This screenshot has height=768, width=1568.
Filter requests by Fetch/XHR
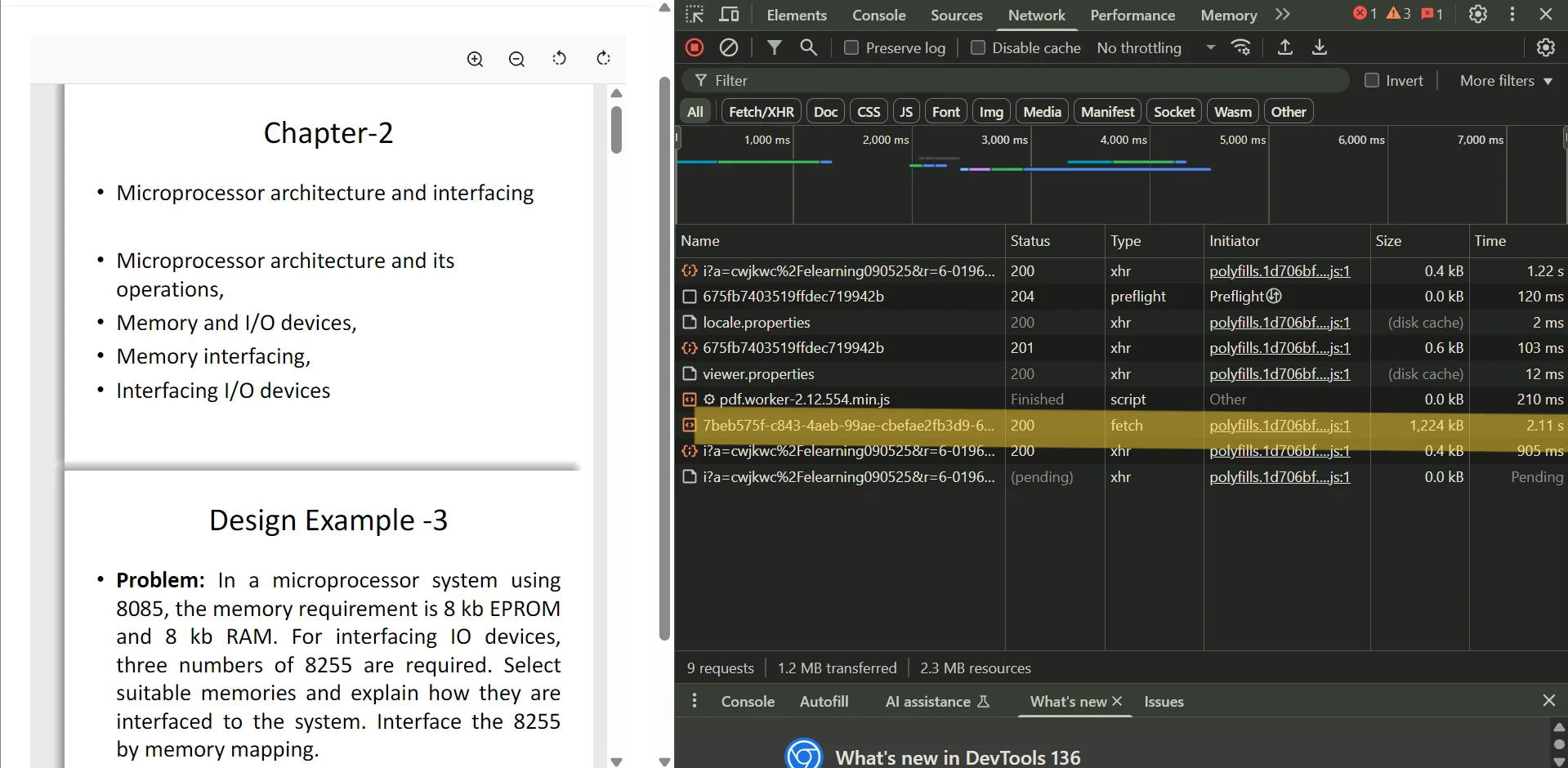coord(761,112)
